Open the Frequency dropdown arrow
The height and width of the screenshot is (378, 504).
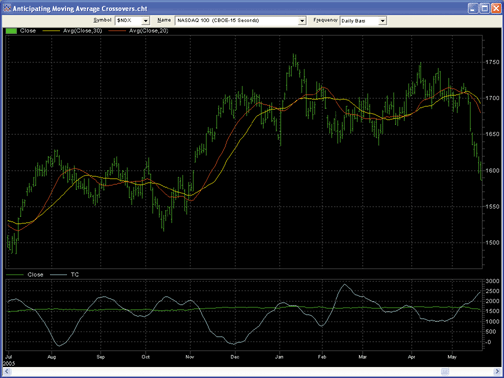click(383, 21)
